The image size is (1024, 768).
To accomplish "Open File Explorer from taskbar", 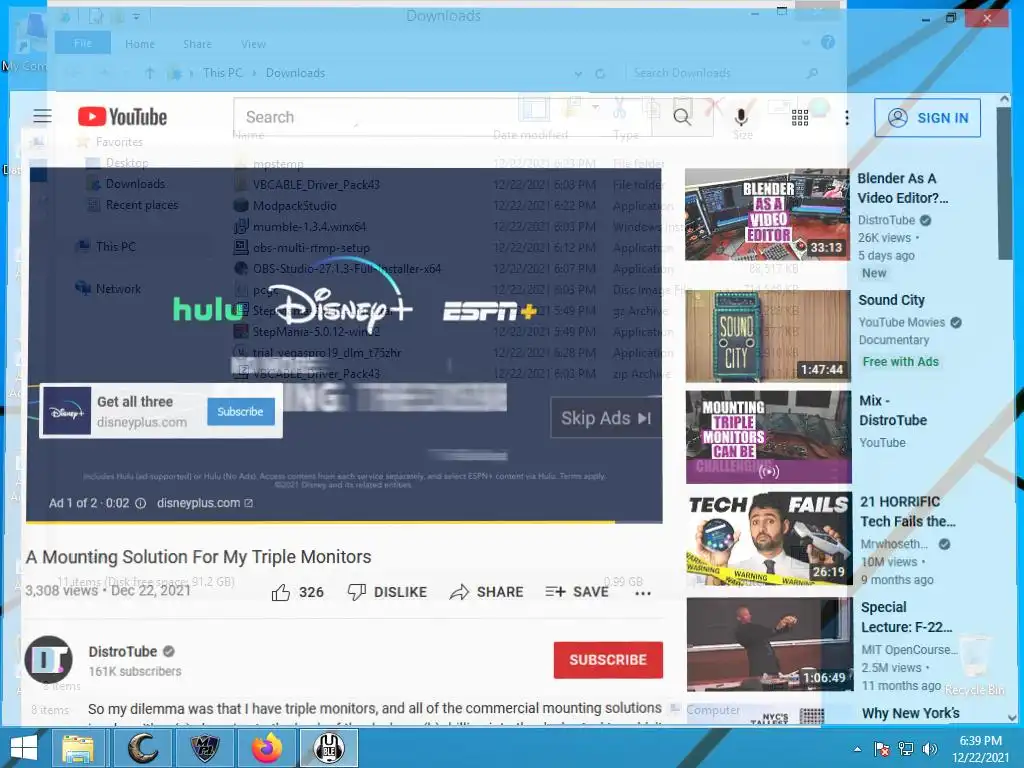I will pos(78,748).
